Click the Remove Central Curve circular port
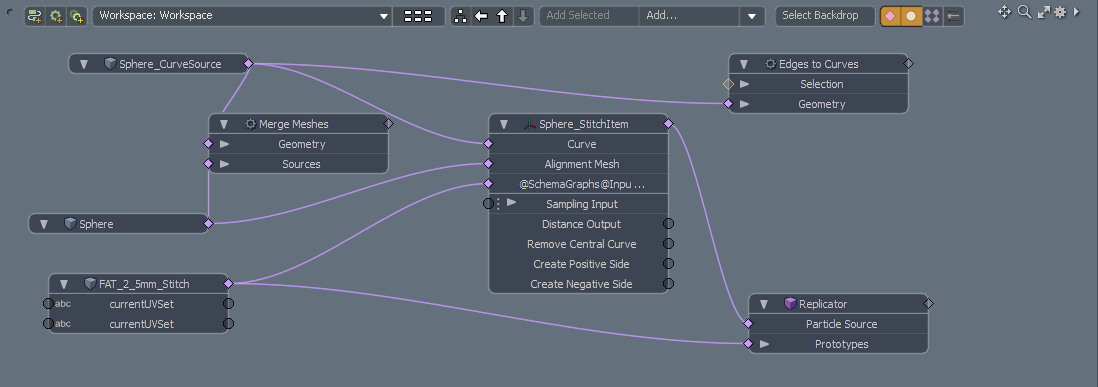The height and width of the screenshot is (387, 1098). coord(669,244)
